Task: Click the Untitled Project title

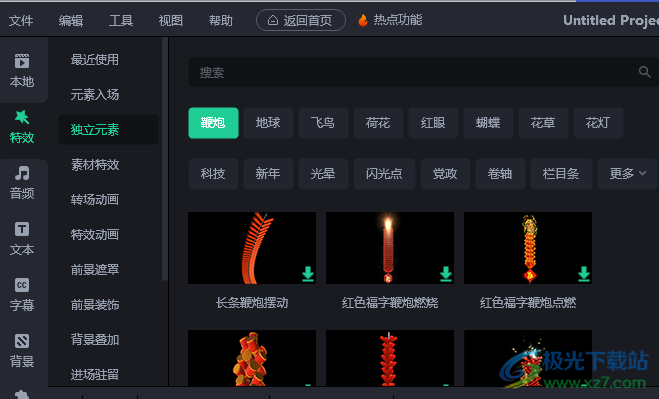Action: [611, 20]
